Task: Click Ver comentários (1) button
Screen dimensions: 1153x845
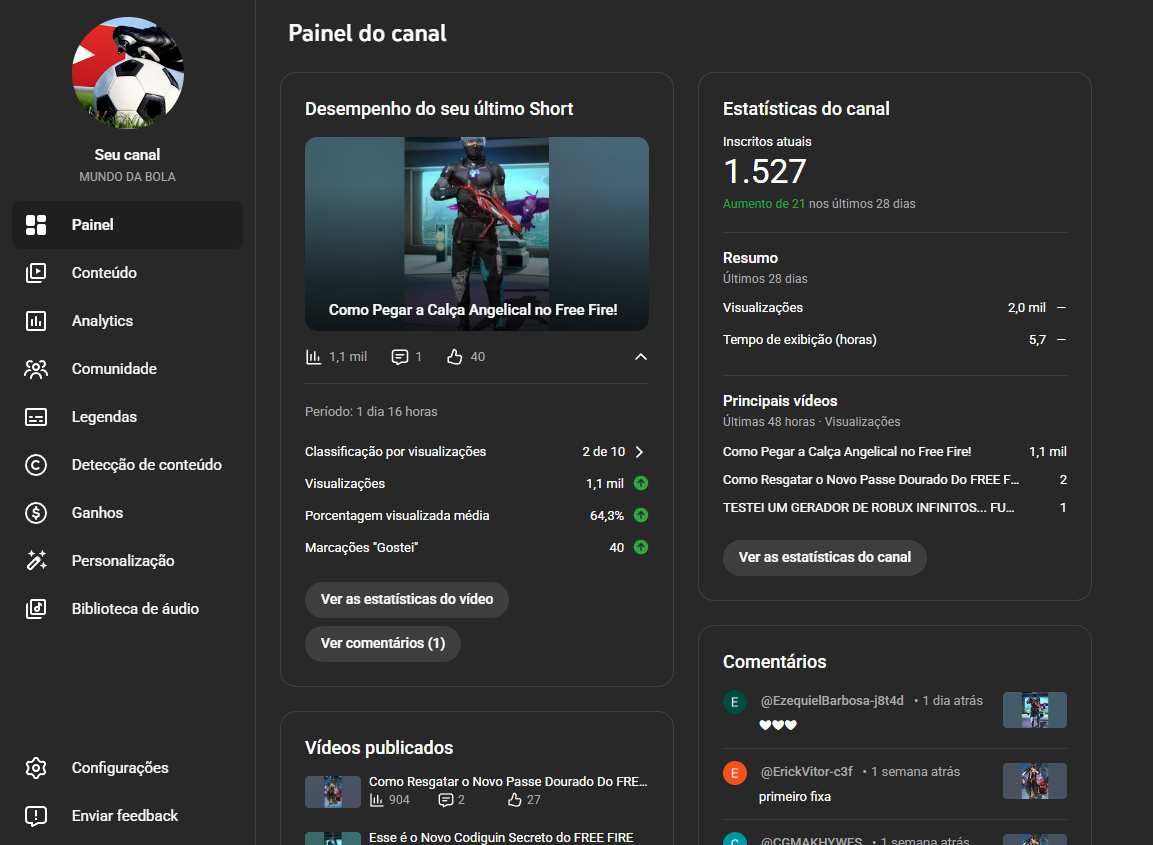Action: pos(382,643)
